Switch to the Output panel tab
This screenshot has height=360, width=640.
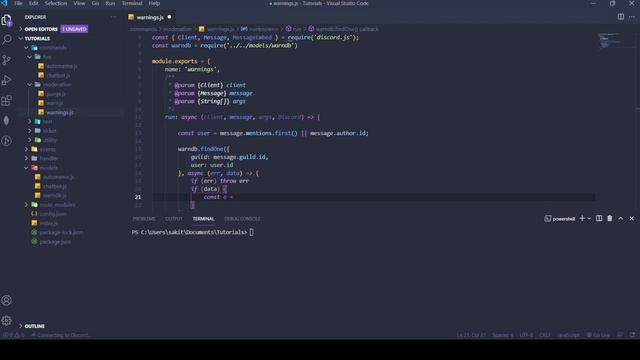pyautogui.click(x=174, y=219)
